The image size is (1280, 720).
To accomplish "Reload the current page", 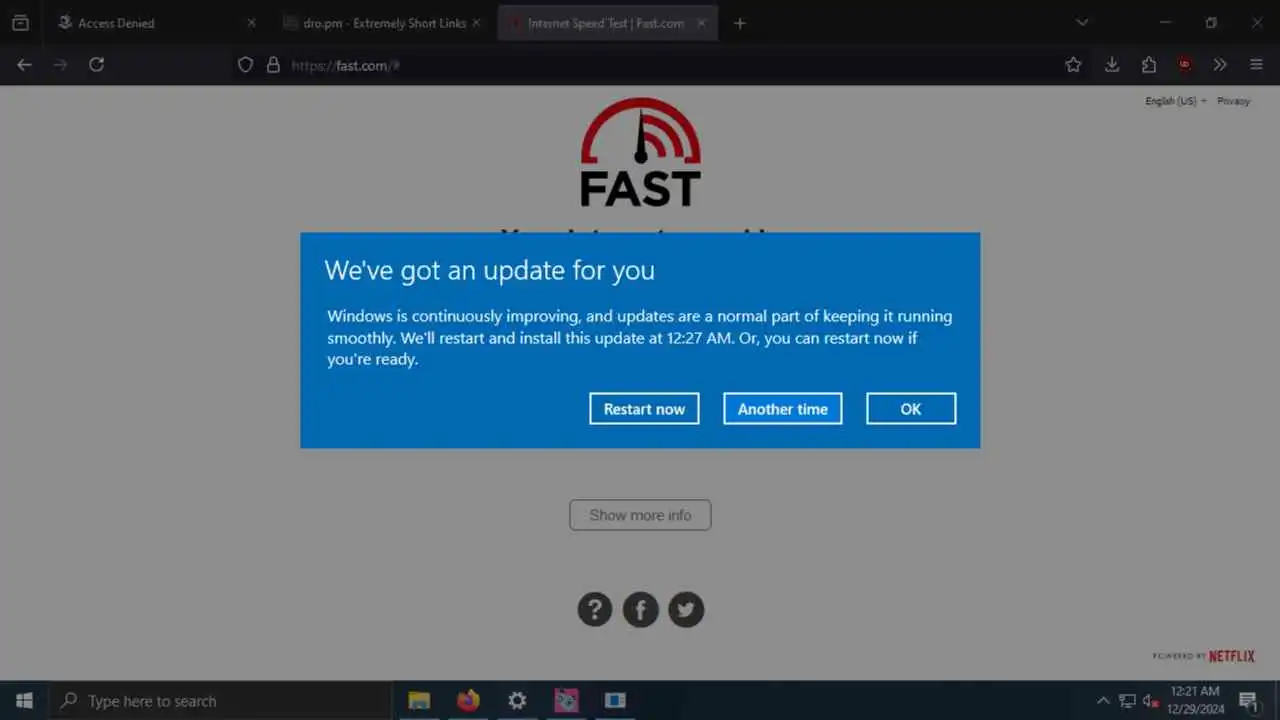I will (96, 65).
